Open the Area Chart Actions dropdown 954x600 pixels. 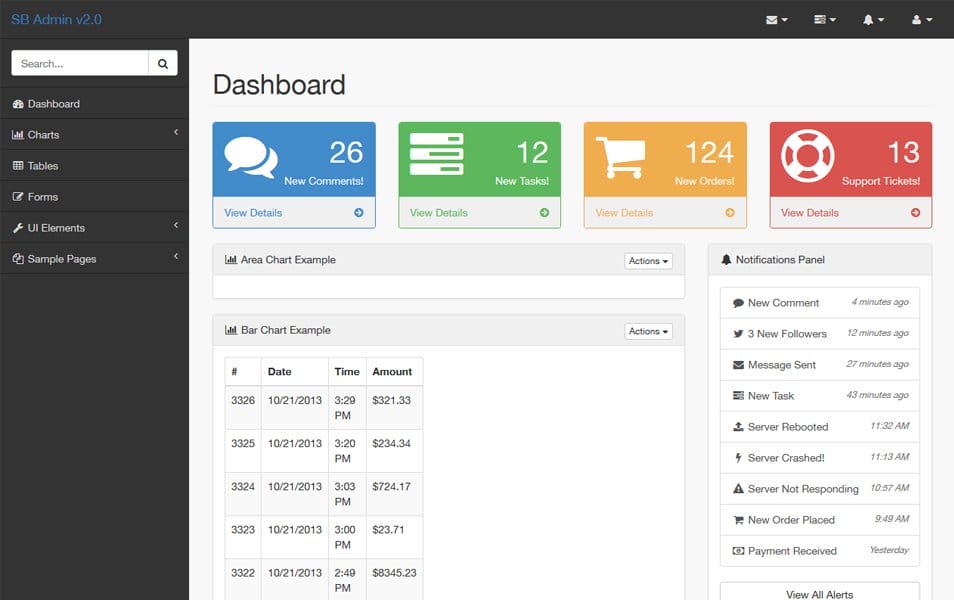tap(648, 260)
